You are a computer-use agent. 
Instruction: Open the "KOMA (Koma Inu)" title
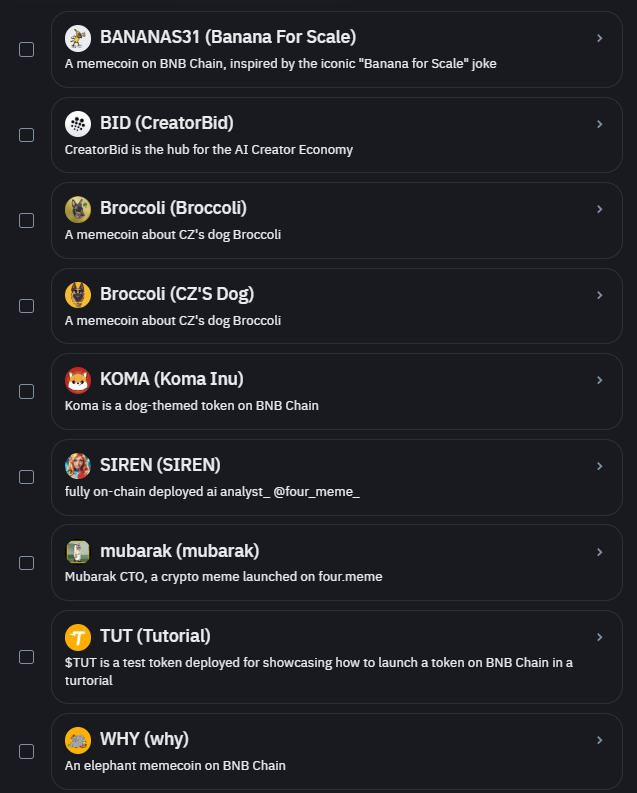(172, 380)
